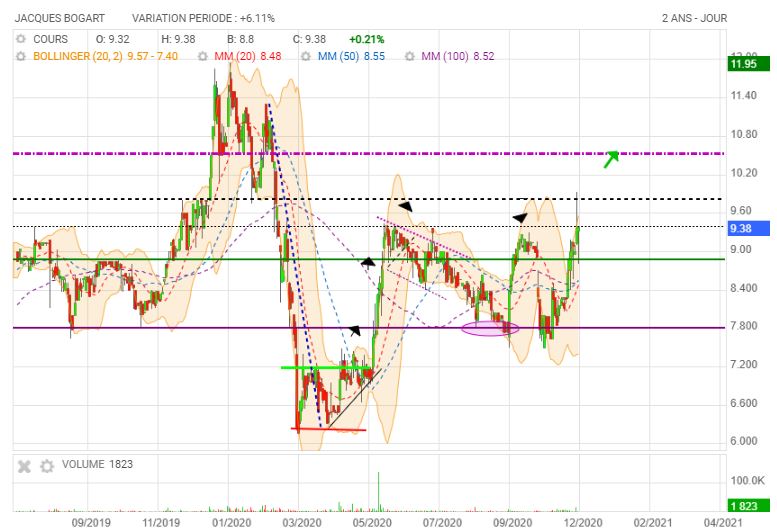Click the 09/2020 date axis label

(x=513, y=522)
